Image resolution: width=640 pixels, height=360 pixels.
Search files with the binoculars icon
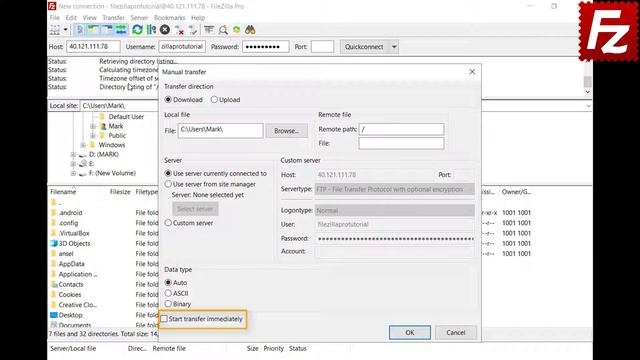[x=250, y=30]
